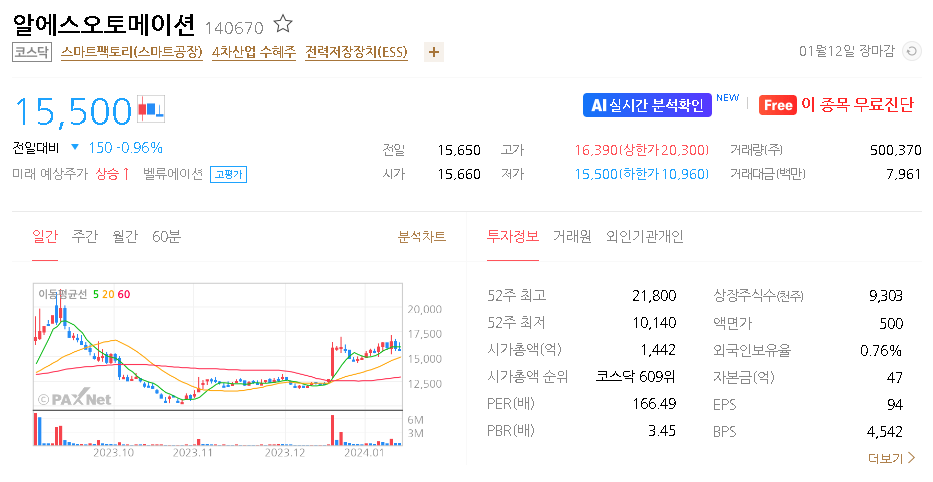The width and height of the screenshot is (933, 482).
Task: Click the BPS value 4,542
Action: point(885,432)
